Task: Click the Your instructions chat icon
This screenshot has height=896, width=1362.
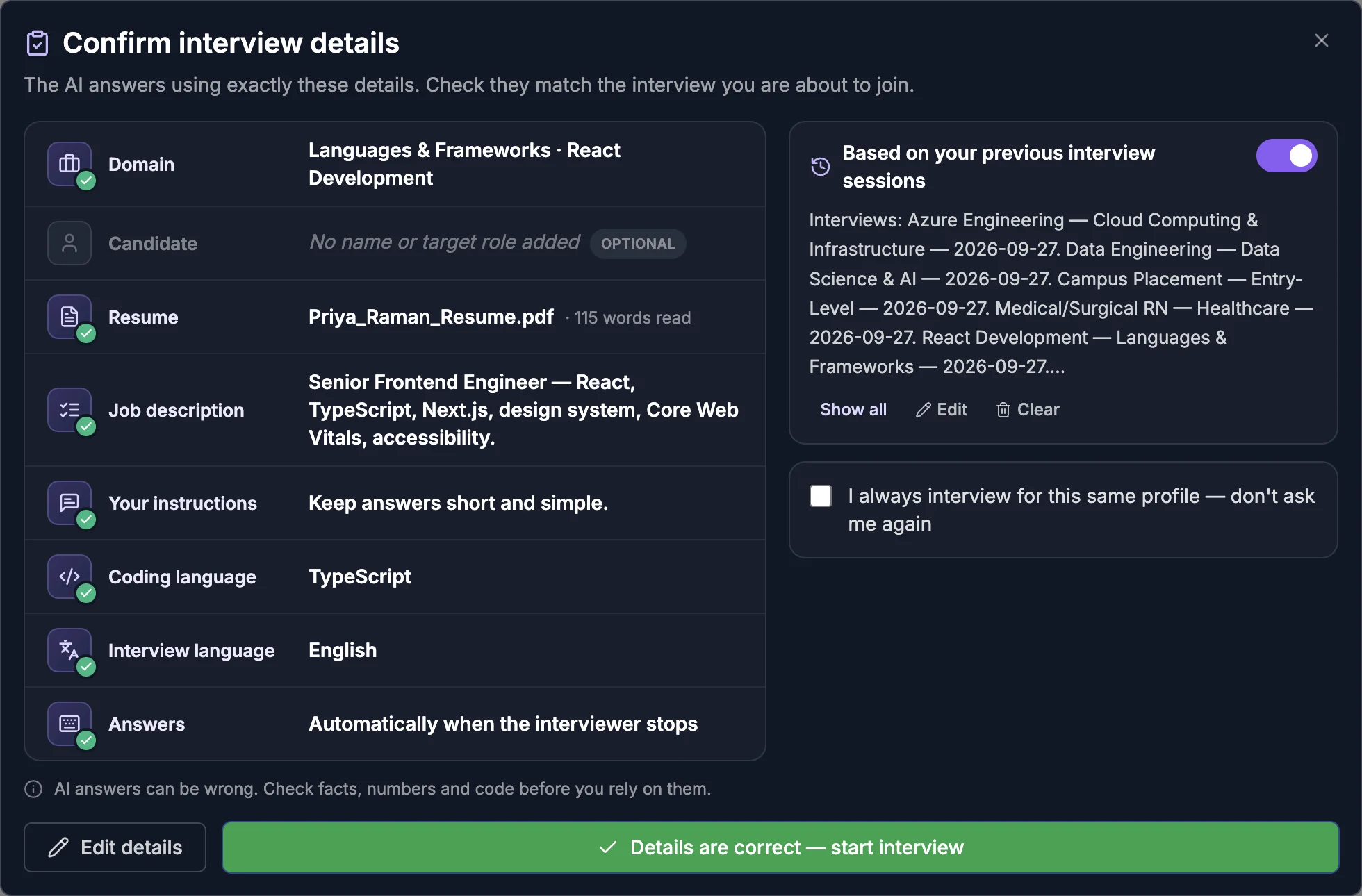Action: (69, 503)
